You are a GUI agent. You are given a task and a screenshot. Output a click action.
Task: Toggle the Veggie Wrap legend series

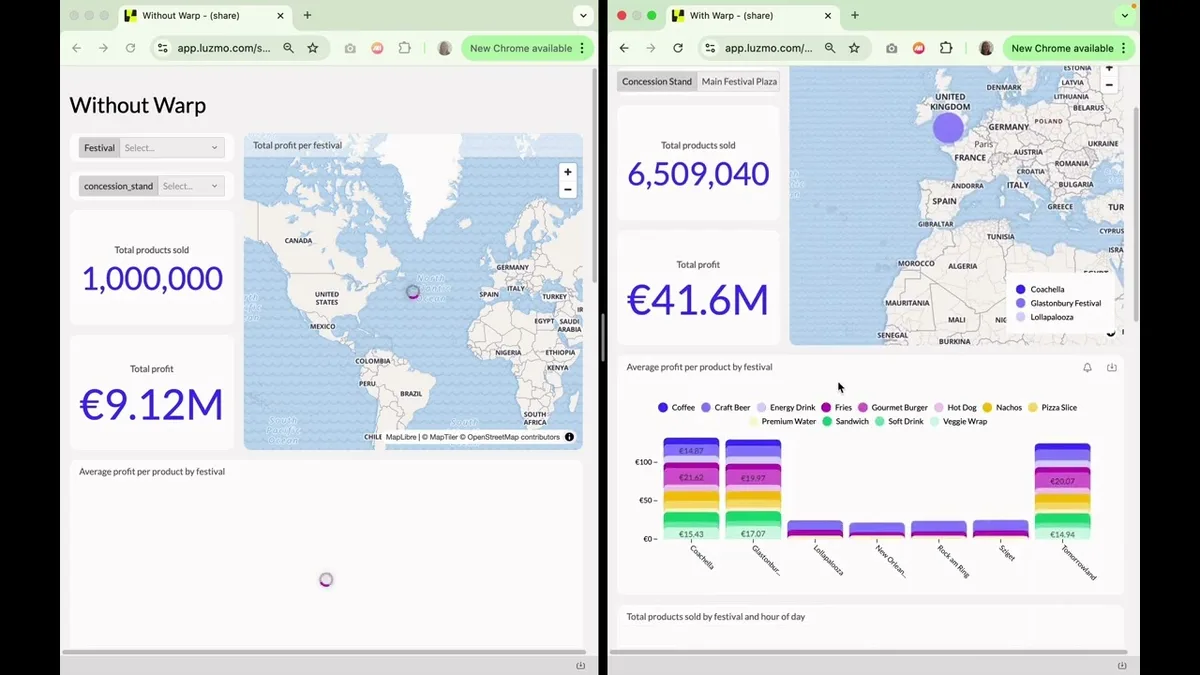point(958,422)
